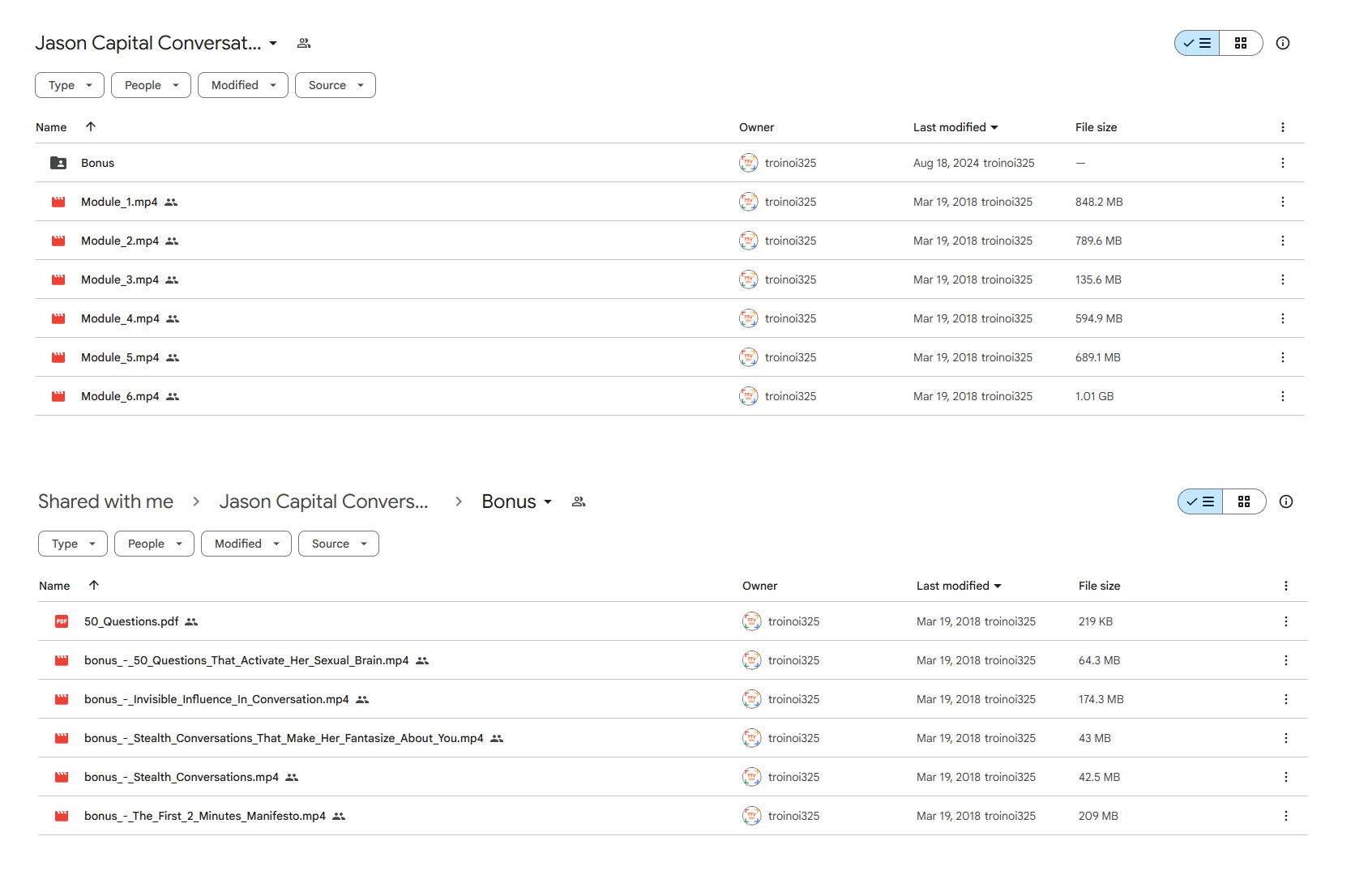Open the upper People filter dropdown
1368x896 pixels.
pos(151,85)
